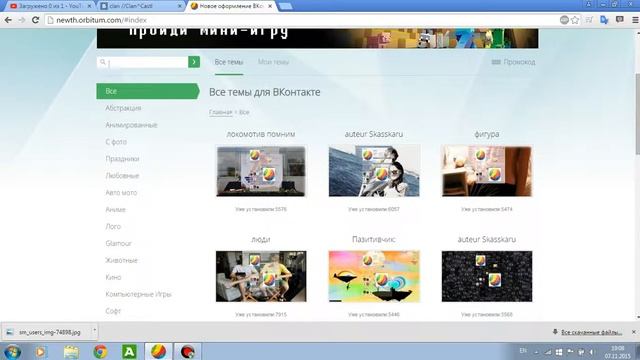The height and width of the screenshot is (360, 640).
Task: Click the magnifier icon in search box
Action: click(102, 62)
